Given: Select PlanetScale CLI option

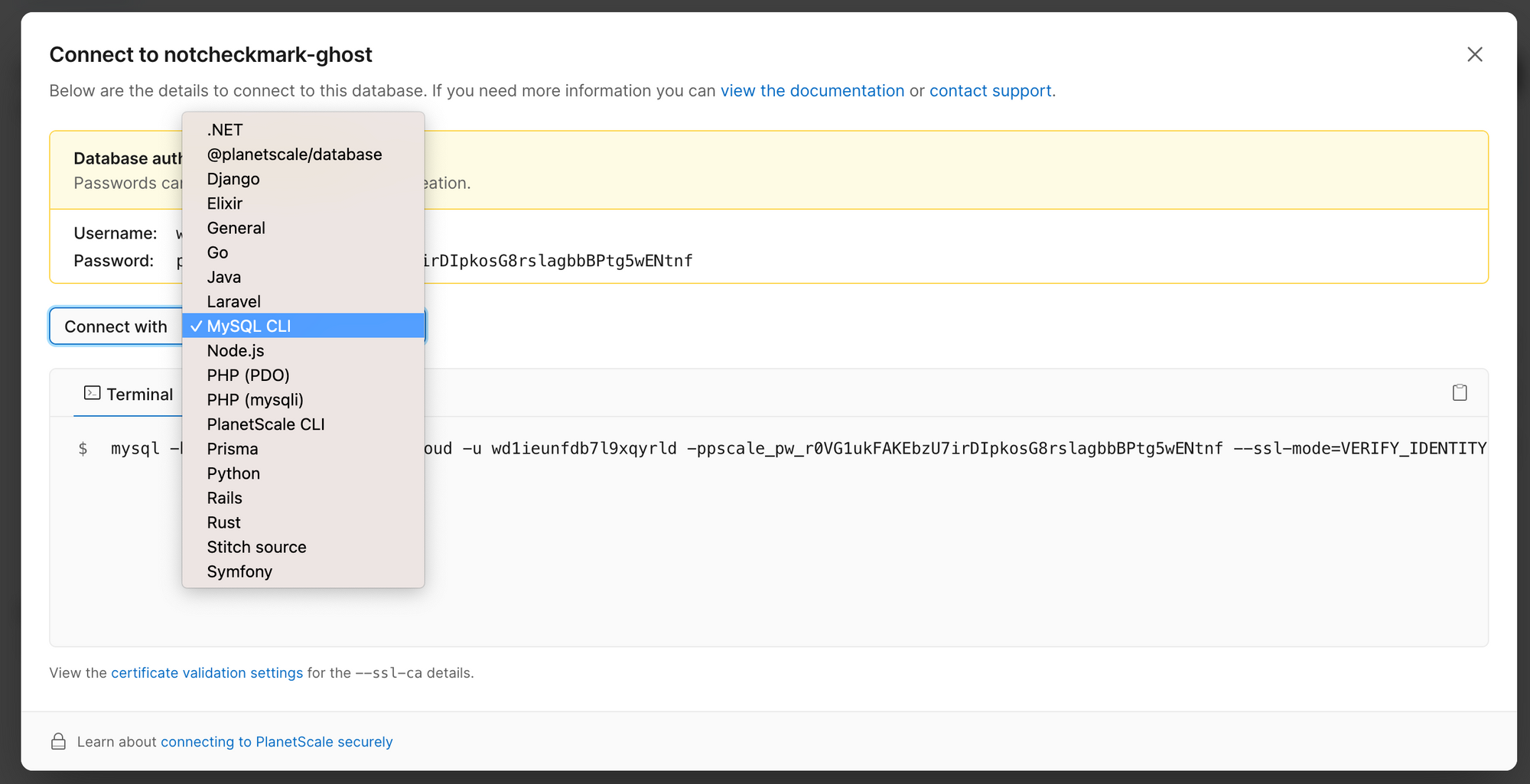Looking at the screenshot, I should tap(265, 425).
